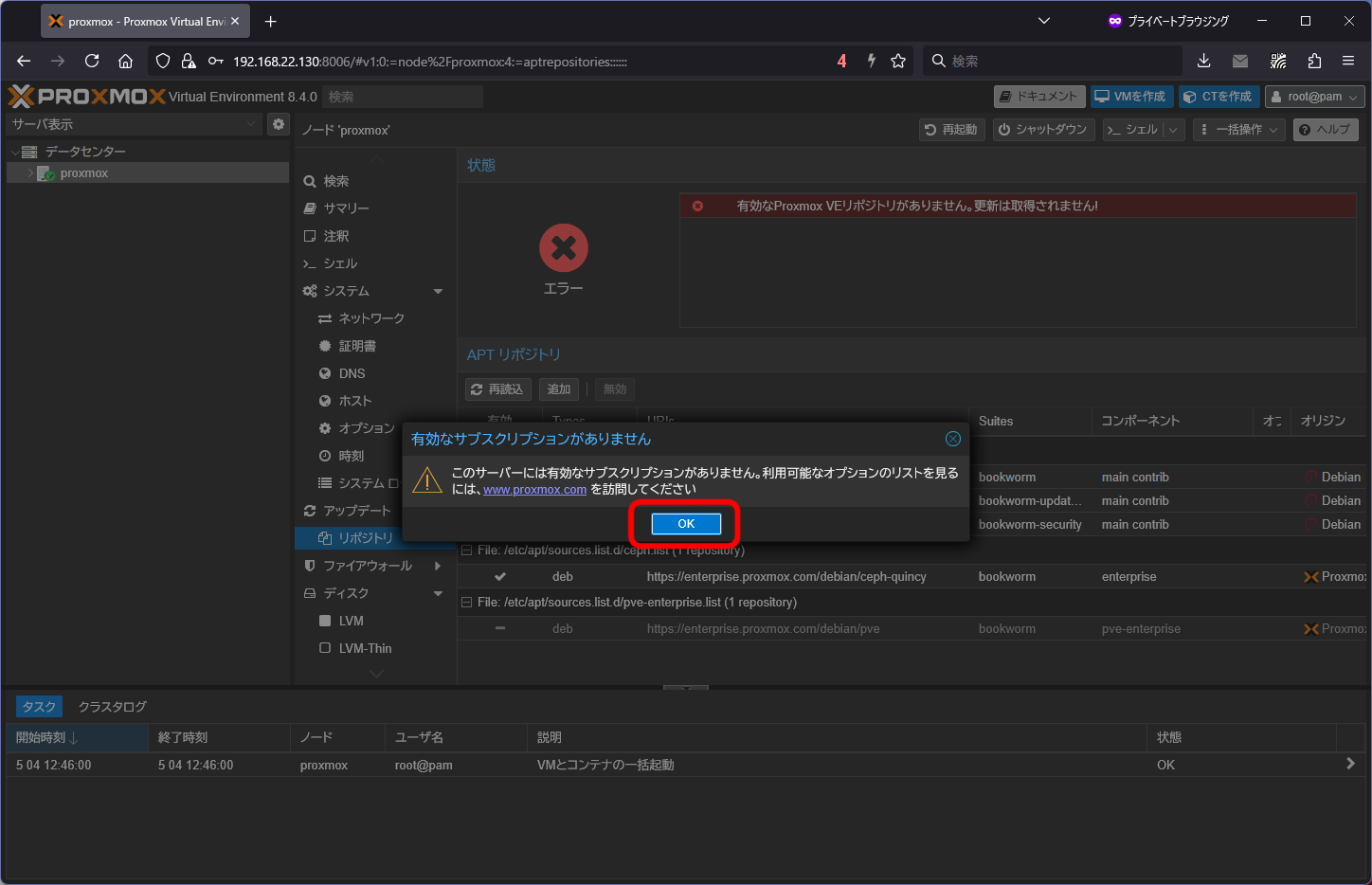The width and height of the screenshot is (1372, 885).
Task: Click the Proxmox header search field
Action: (x=403, y=97)
